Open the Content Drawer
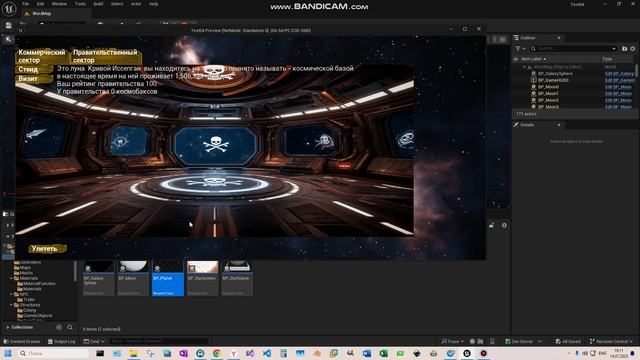Viewport: 640px width, 360px height. point(22,341)
